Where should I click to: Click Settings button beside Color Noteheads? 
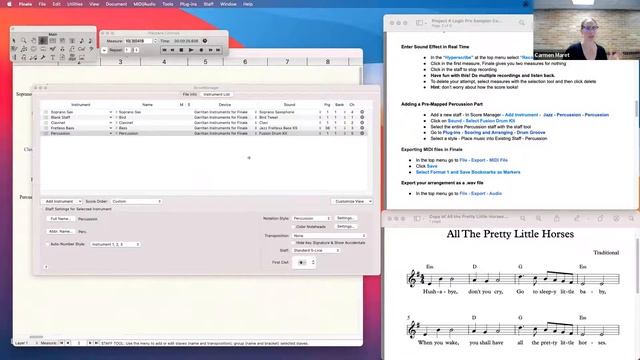346,226
